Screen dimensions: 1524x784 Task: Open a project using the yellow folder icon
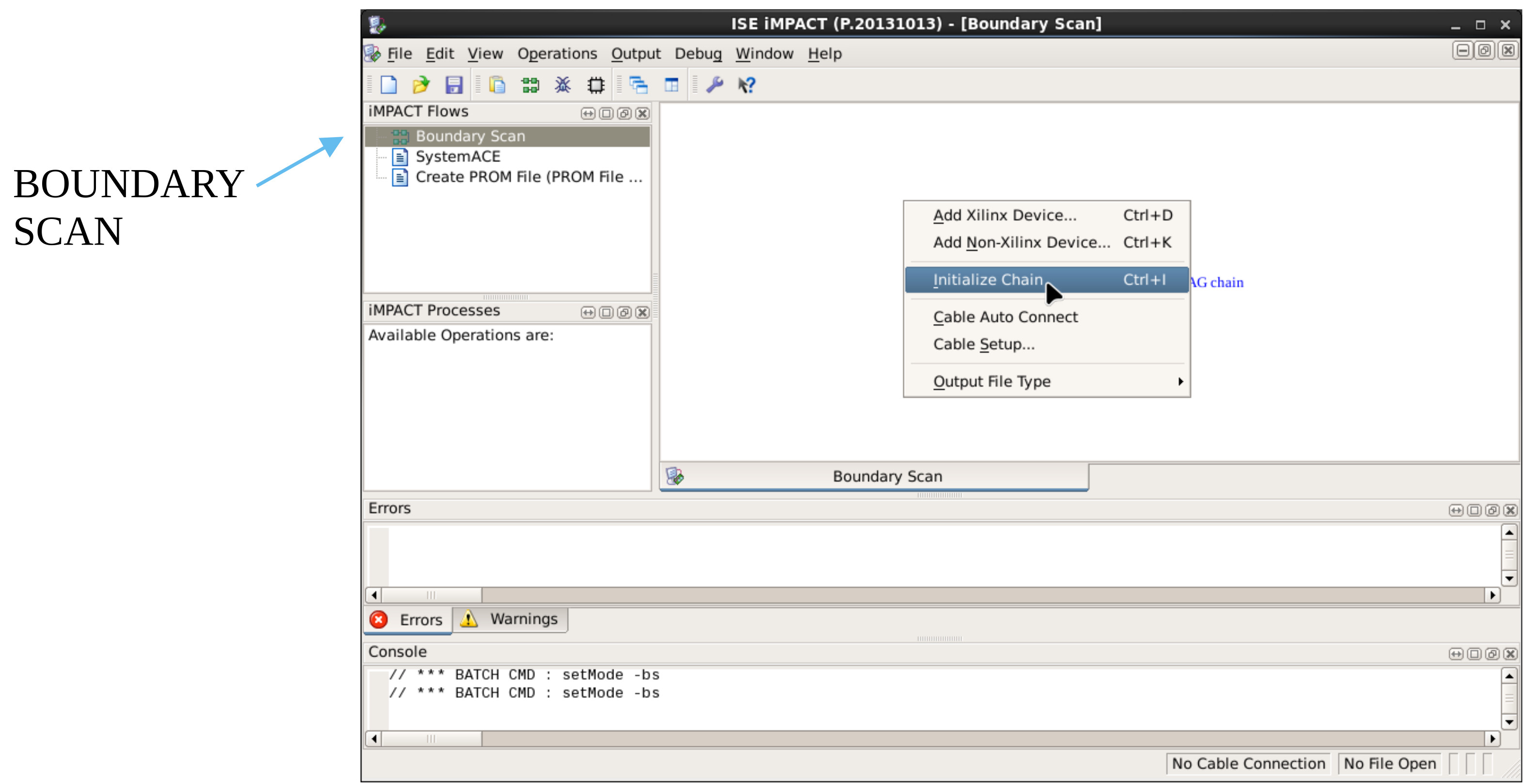[x=421, y=85]
